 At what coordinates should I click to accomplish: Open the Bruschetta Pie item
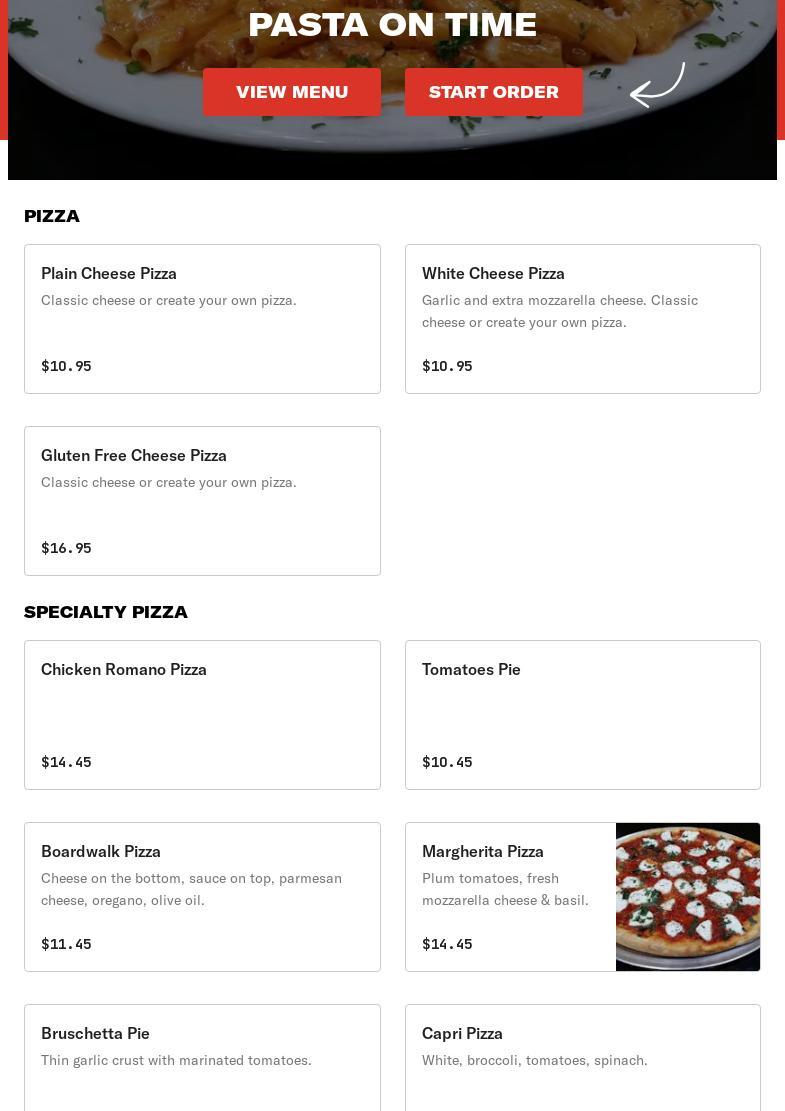click(x=203, y=1058)
